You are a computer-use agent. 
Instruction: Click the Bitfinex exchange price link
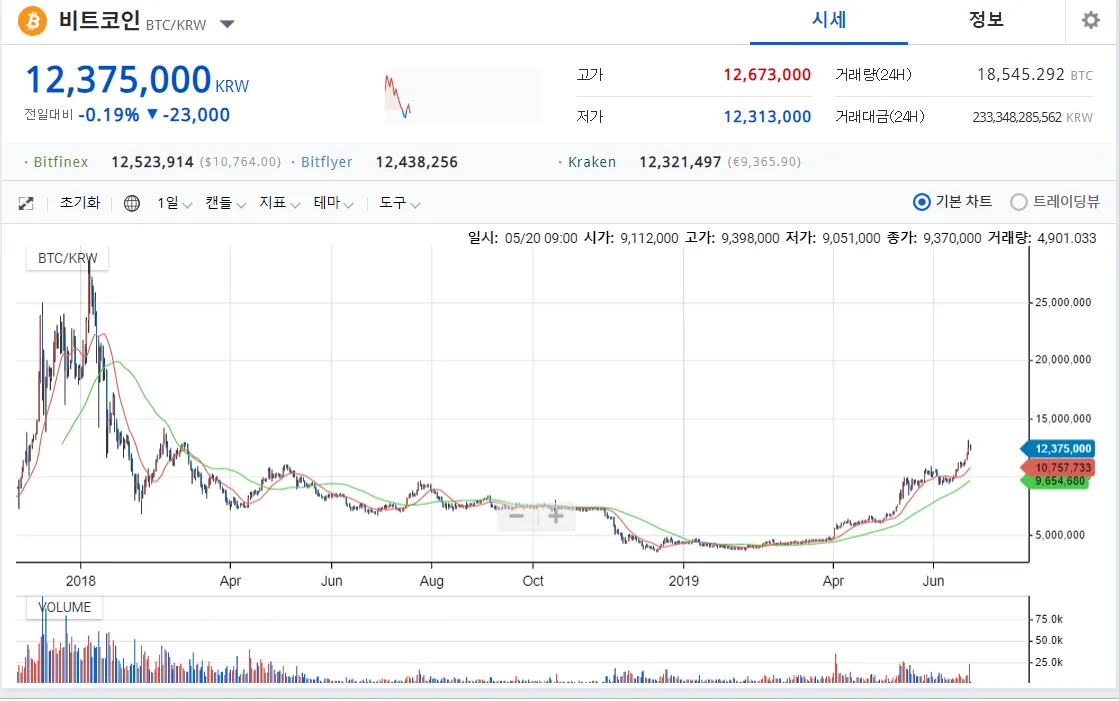pos(61,162)
